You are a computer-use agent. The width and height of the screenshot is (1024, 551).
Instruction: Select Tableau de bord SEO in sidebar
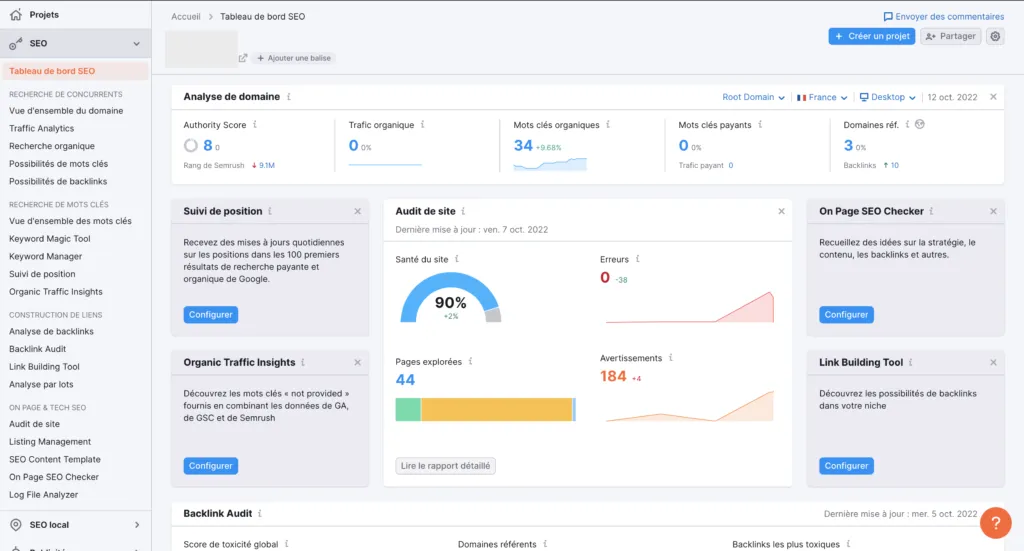(76, 71)
